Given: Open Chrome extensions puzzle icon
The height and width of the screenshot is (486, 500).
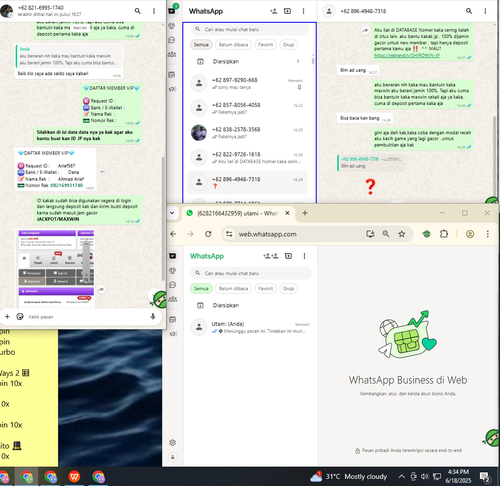Looking at the screenshot, I should pos(444,234).
